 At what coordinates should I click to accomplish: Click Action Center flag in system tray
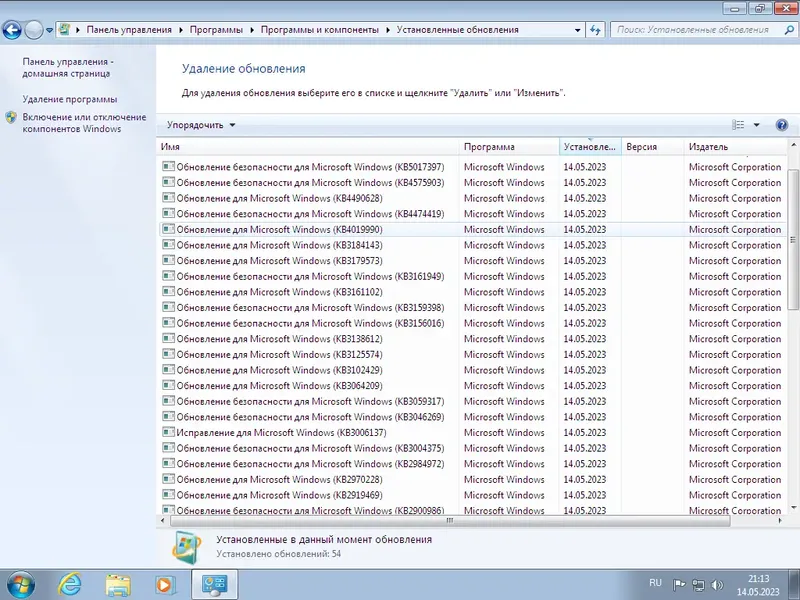pyautogui.click(x=679, y=585)
